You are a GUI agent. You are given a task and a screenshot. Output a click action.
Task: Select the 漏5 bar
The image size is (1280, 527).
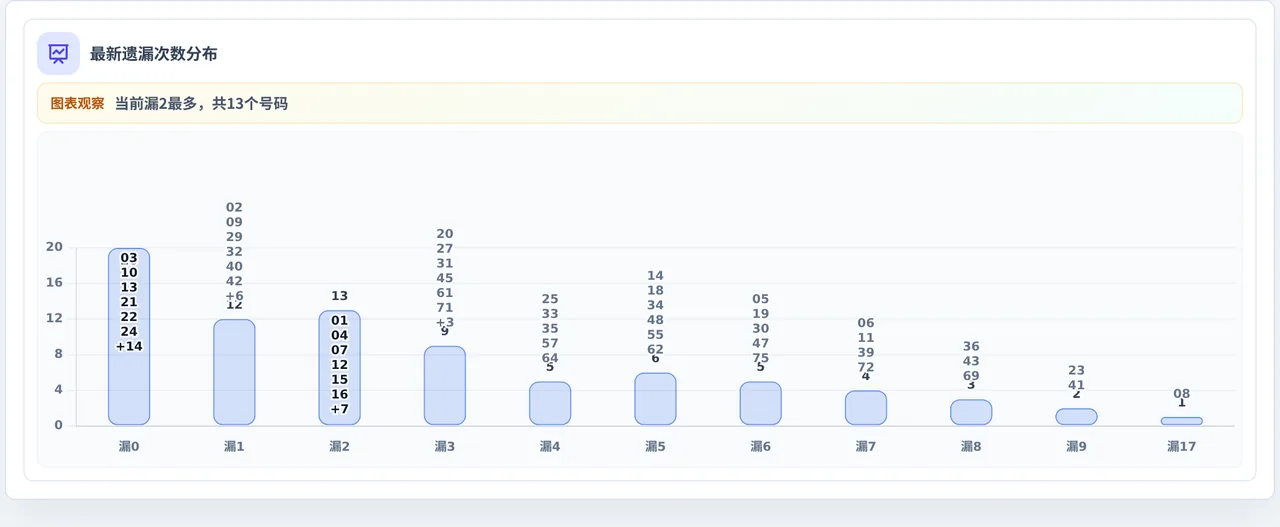pyautogui.click(x=655, y=399)
